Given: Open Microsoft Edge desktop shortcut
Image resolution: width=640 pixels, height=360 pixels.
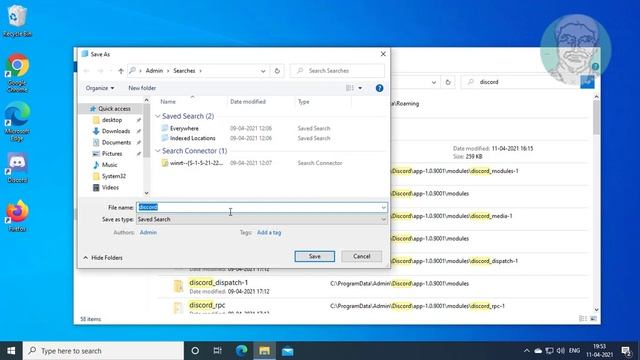Looking at the screenshot, I should [17, 121].
